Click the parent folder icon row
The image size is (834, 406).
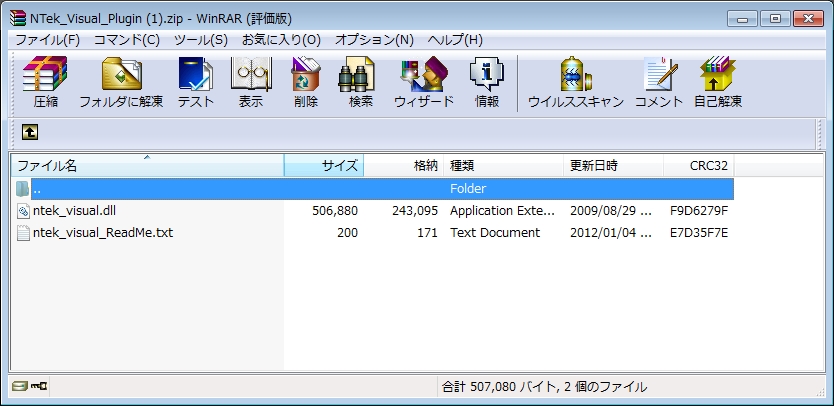click(22, 188)
